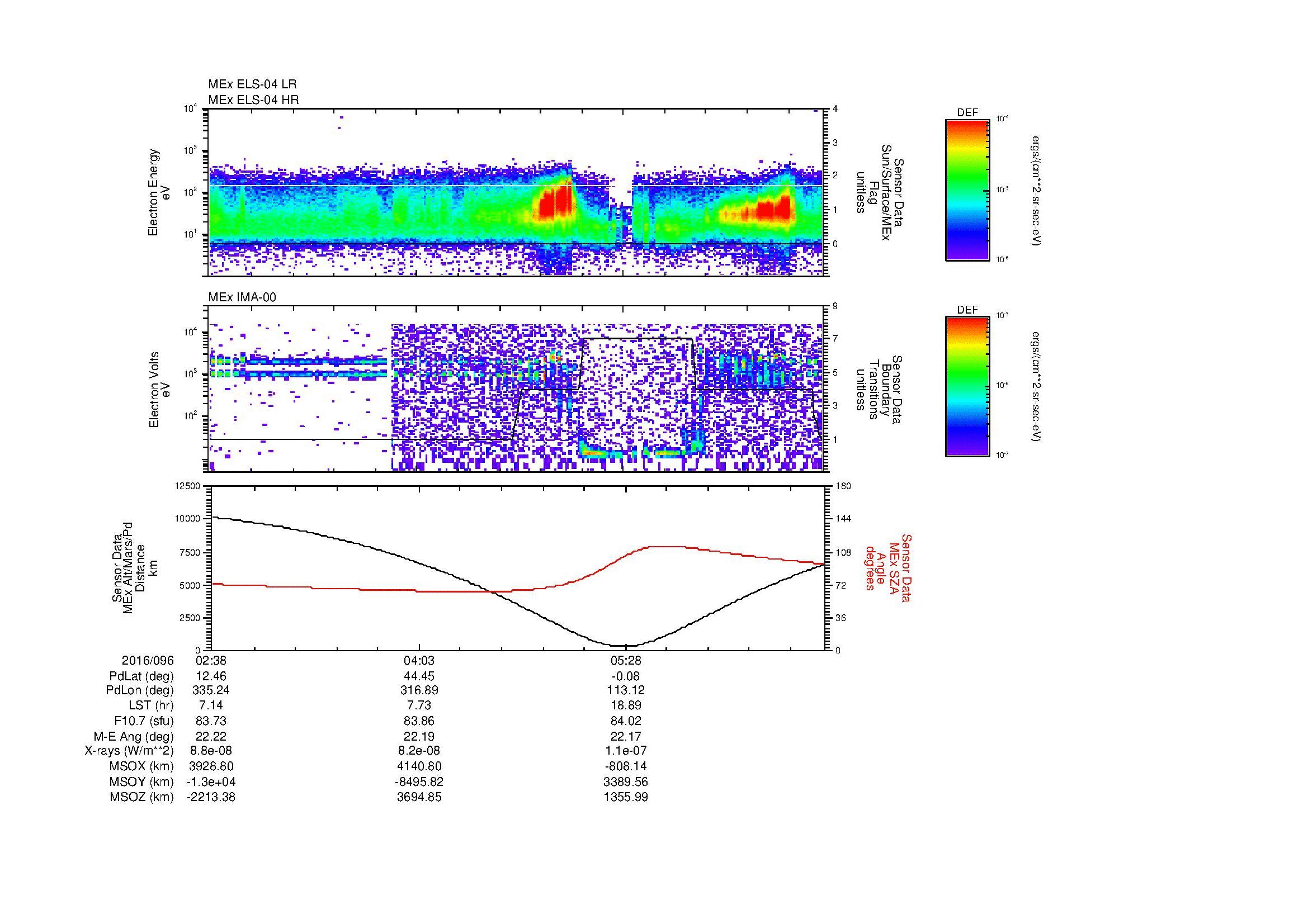Click the 'PdLat (deg)' row label
The width and height of the screenshot is (1308, 924).
pyautogui.click(x=141, y=676)
